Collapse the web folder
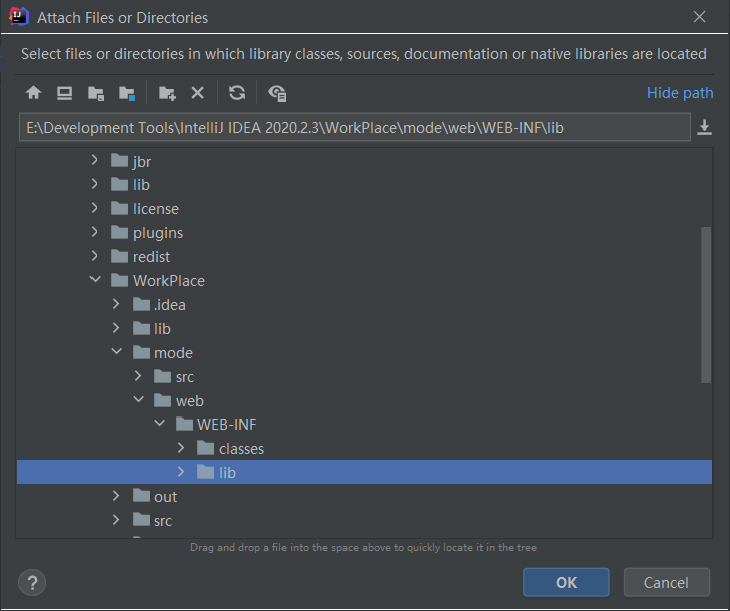Screen dimensions: 730x611 pyautogui.click(x=139, y=400)
